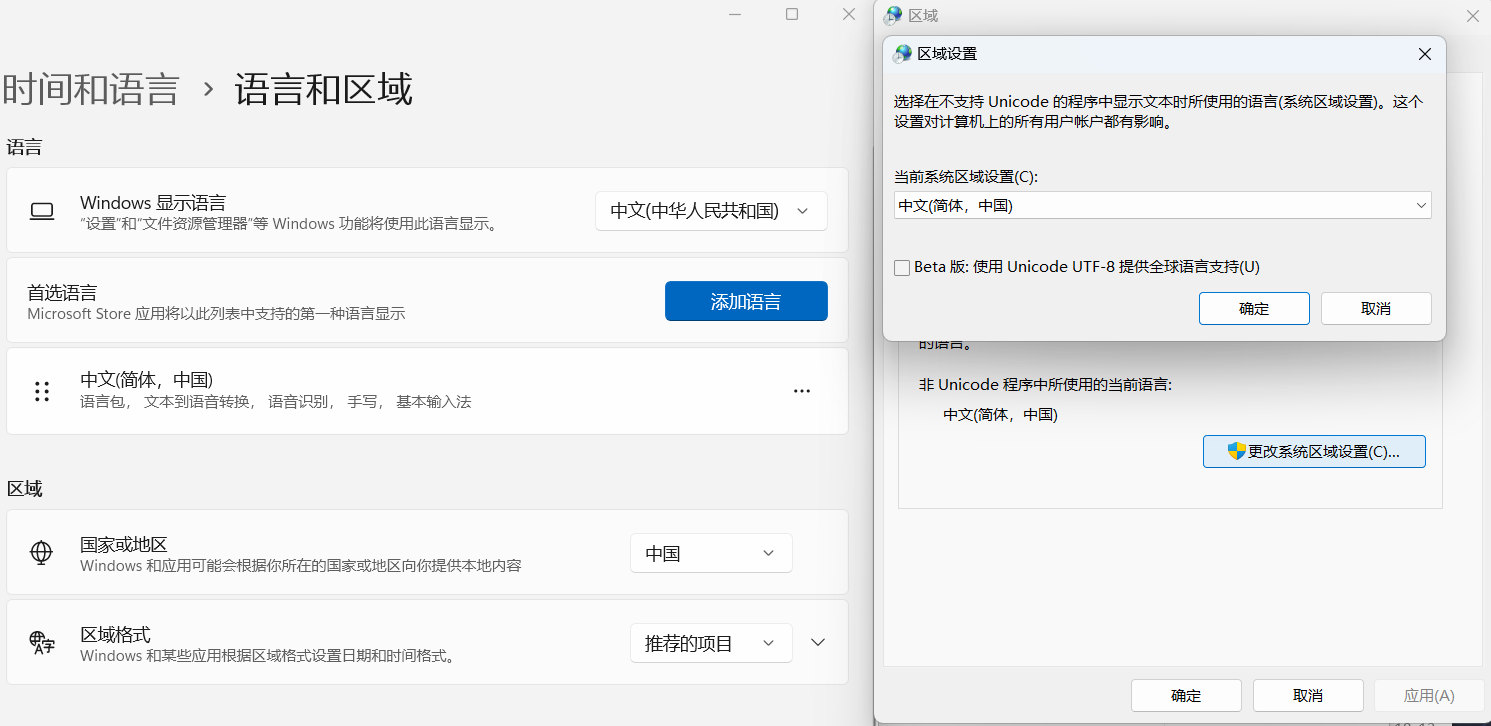Open the three-dot menu for 中文(简体，中国)
The image size is (1491, 726).
[x=801, y=391]
